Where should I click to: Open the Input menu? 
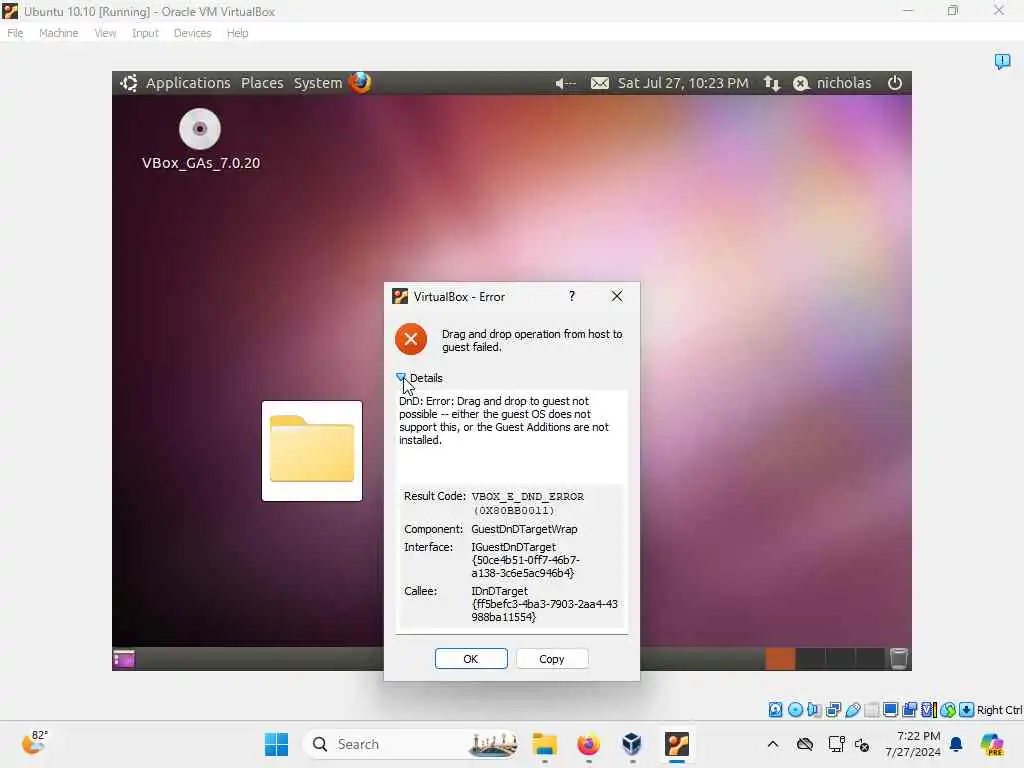pyautogui.click(x=145, y=33)
